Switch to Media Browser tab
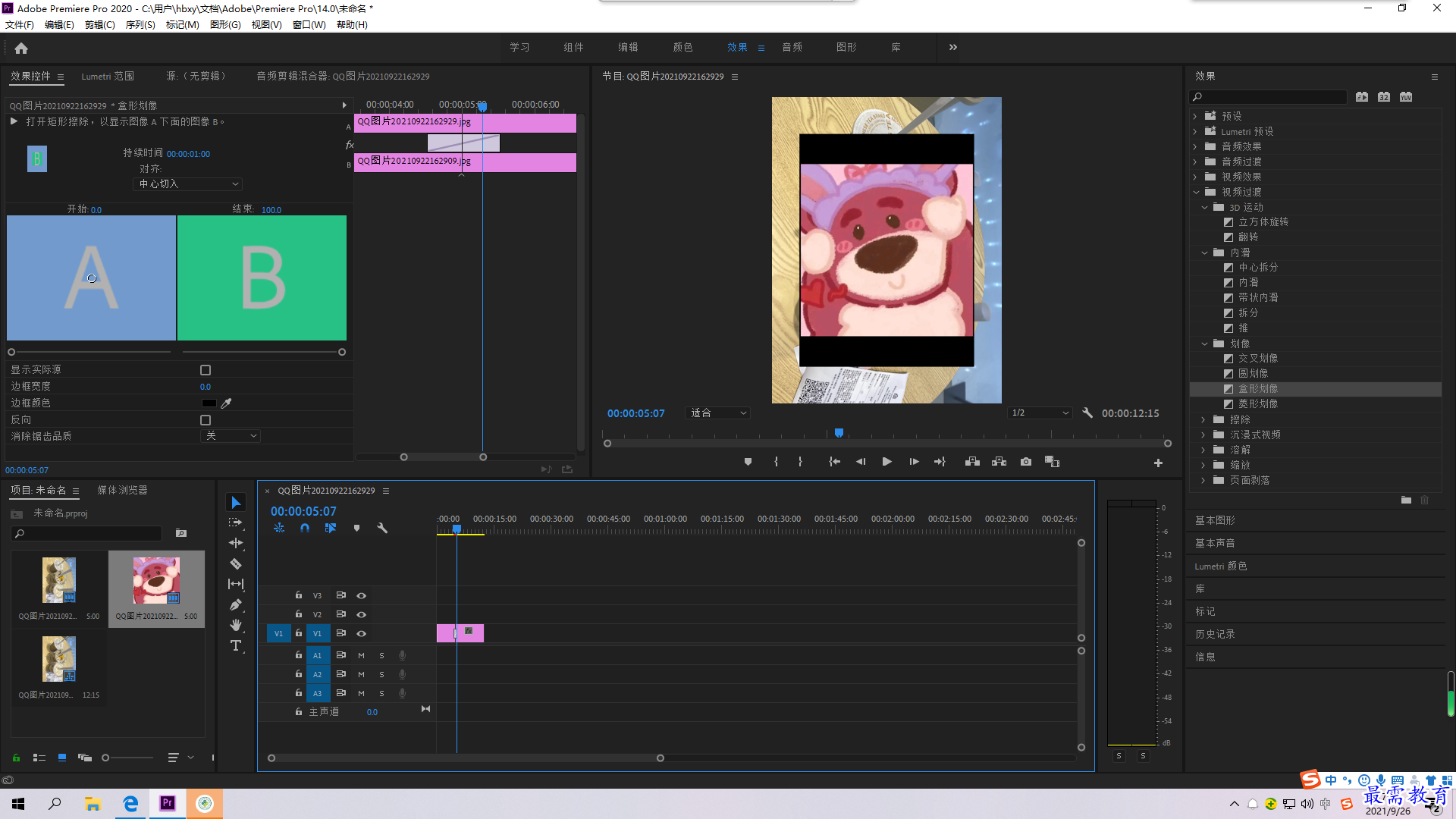1456x819 pixels. click(x=122, y=491)
